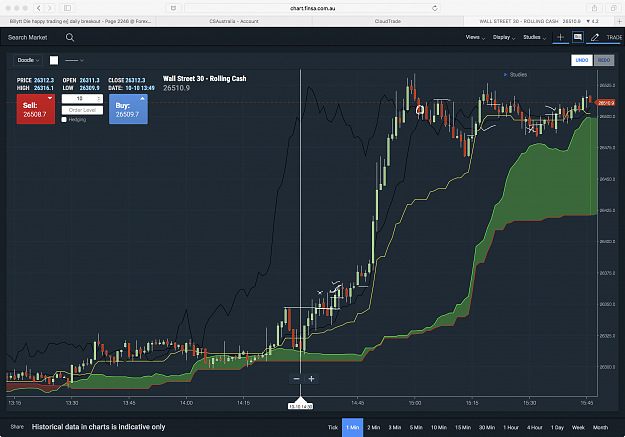Click the privacy shield icon beside address bar

[x=173, y=8]
